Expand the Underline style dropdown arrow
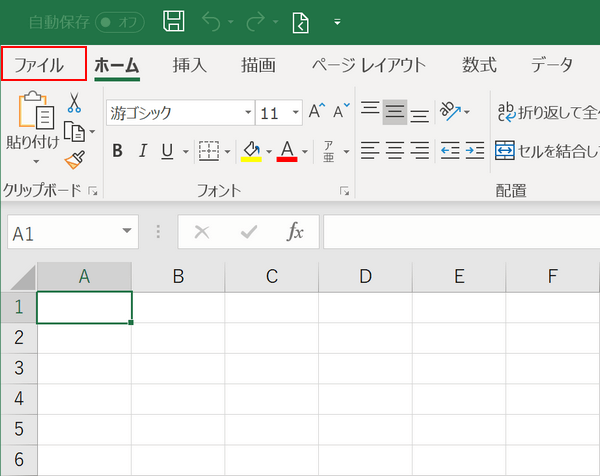600x476 pixels. pyautogui.click(x=186, y=152)
